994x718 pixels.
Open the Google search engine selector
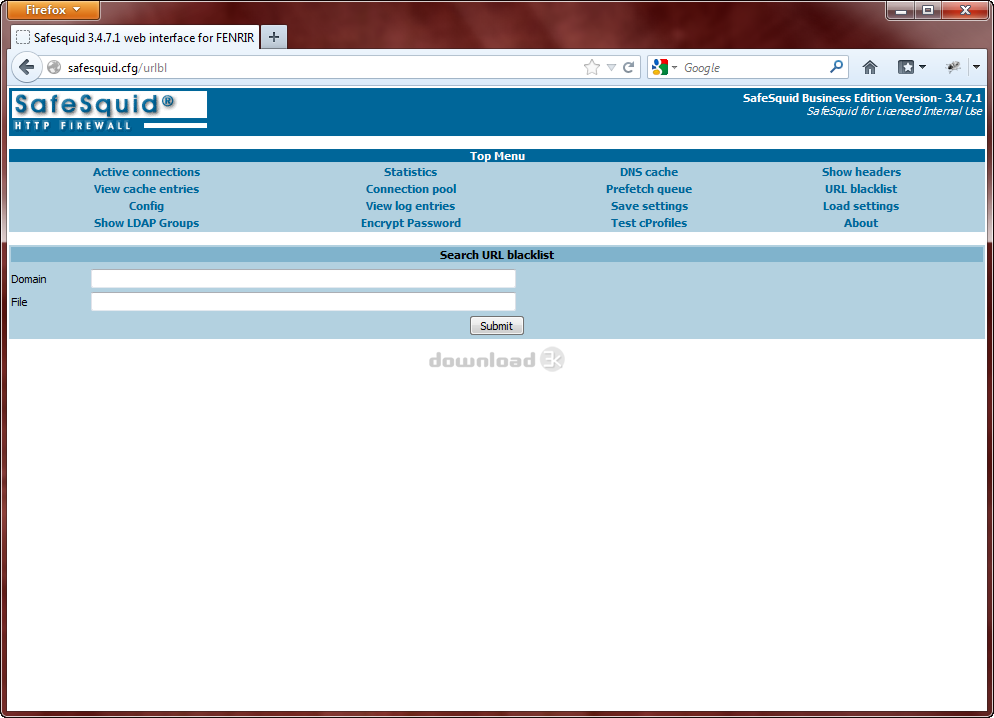coord(664,67)
